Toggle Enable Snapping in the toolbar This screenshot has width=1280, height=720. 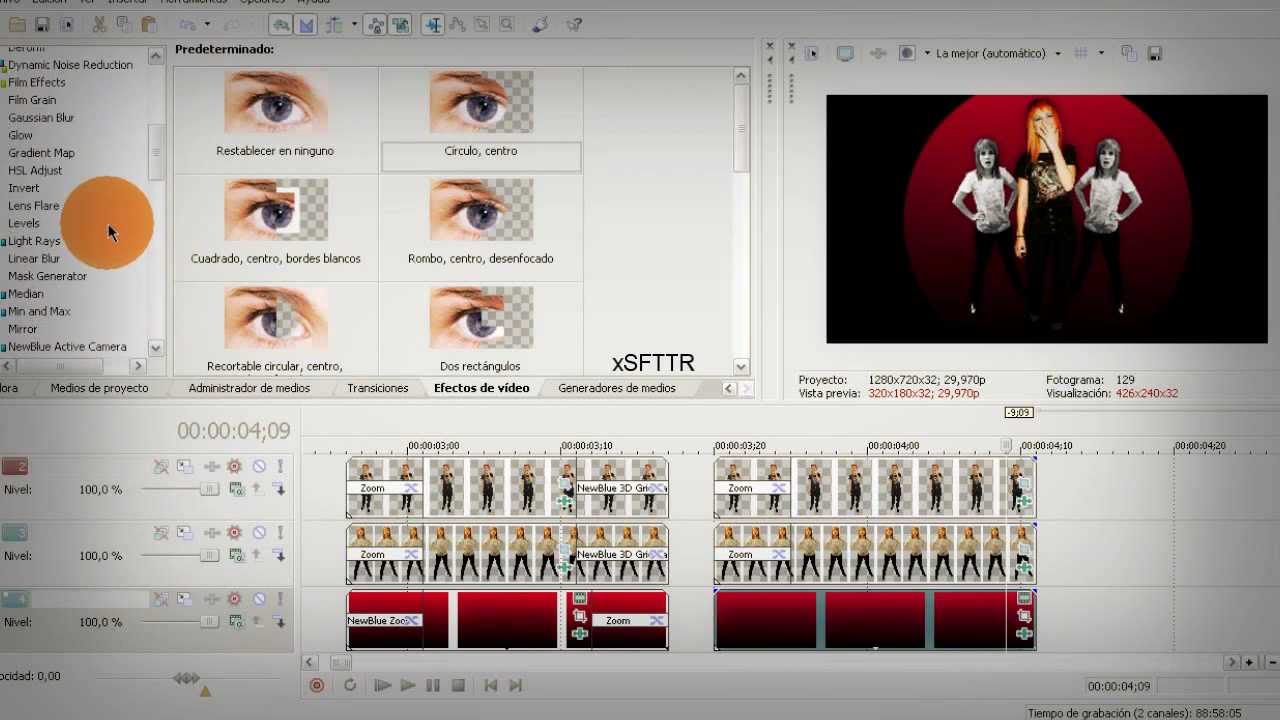pyautogui.click(x=281, y=24)
